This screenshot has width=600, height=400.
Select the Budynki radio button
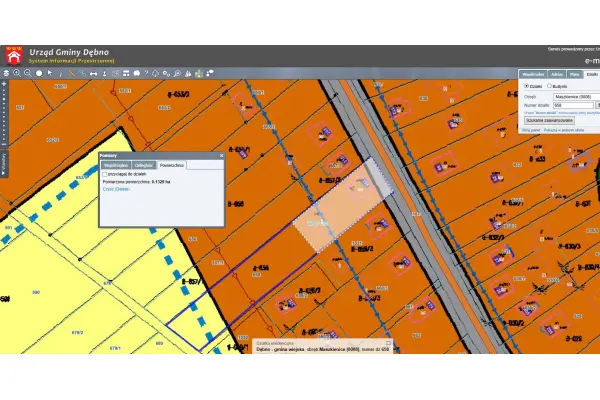(549, 86)
